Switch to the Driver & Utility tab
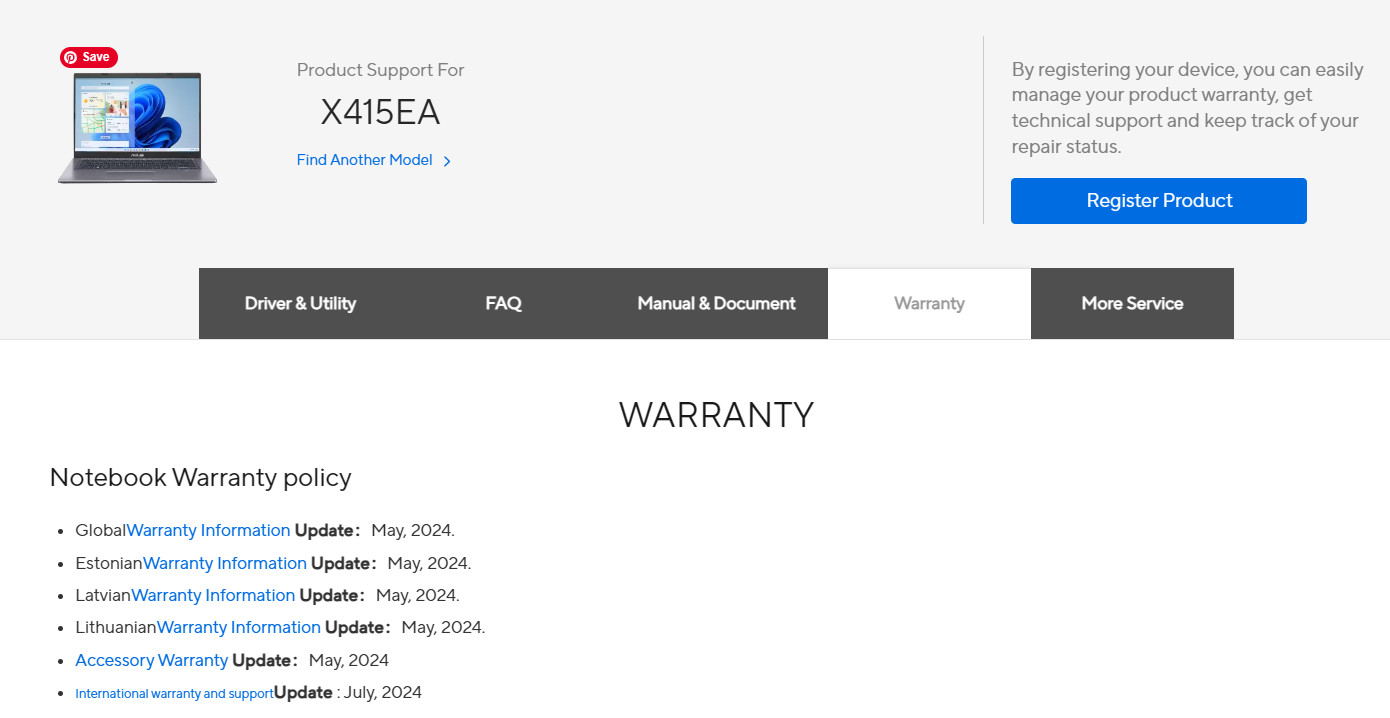 click(x=300, y=303)
